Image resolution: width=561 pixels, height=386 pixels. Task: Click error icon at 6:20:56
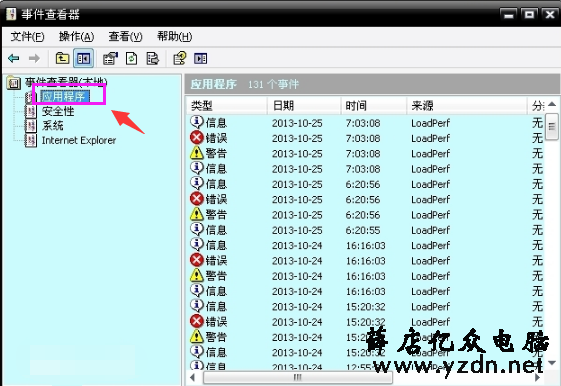tap(197, 199)
